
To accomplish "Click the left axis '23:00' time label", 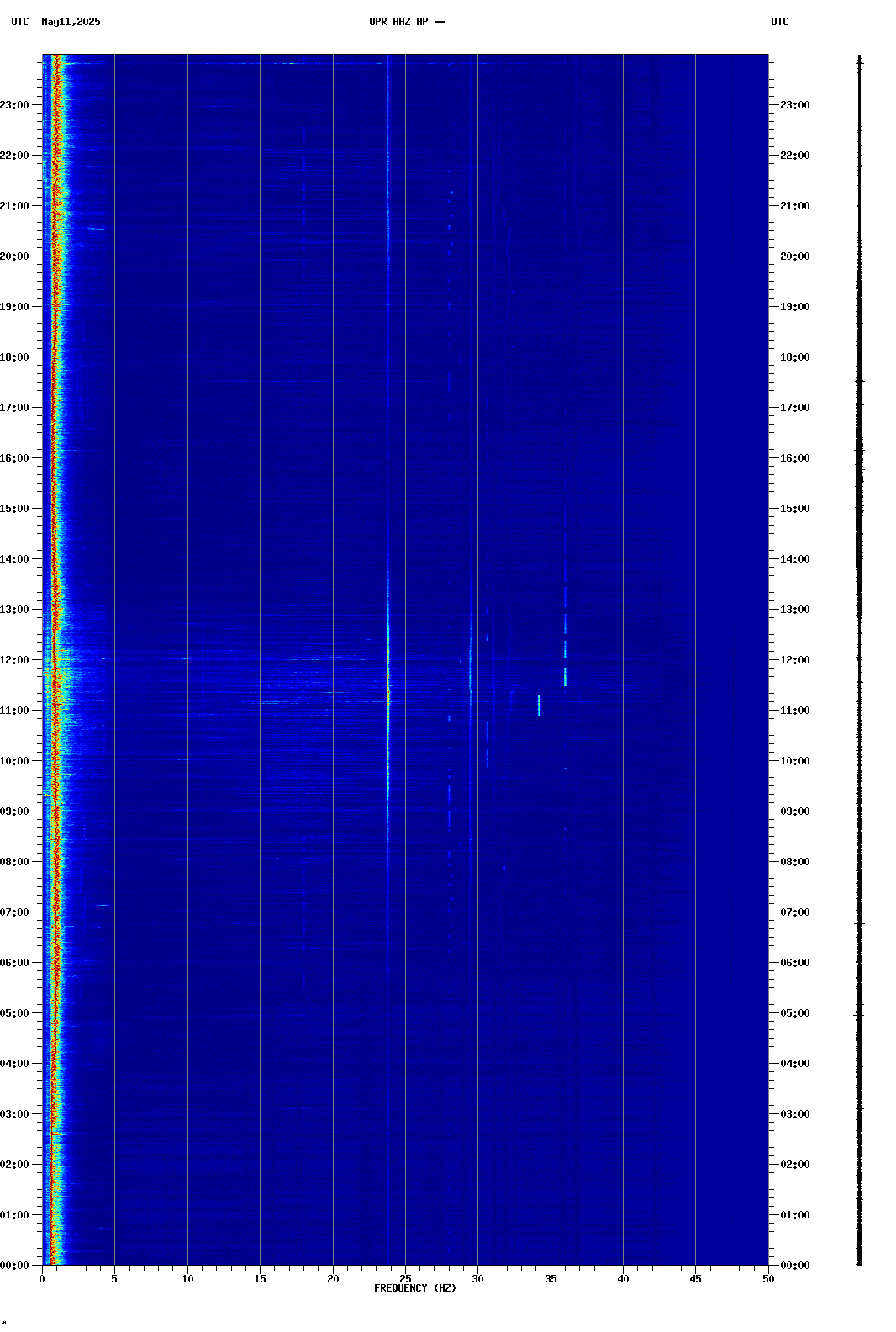I will coord(14,105).
